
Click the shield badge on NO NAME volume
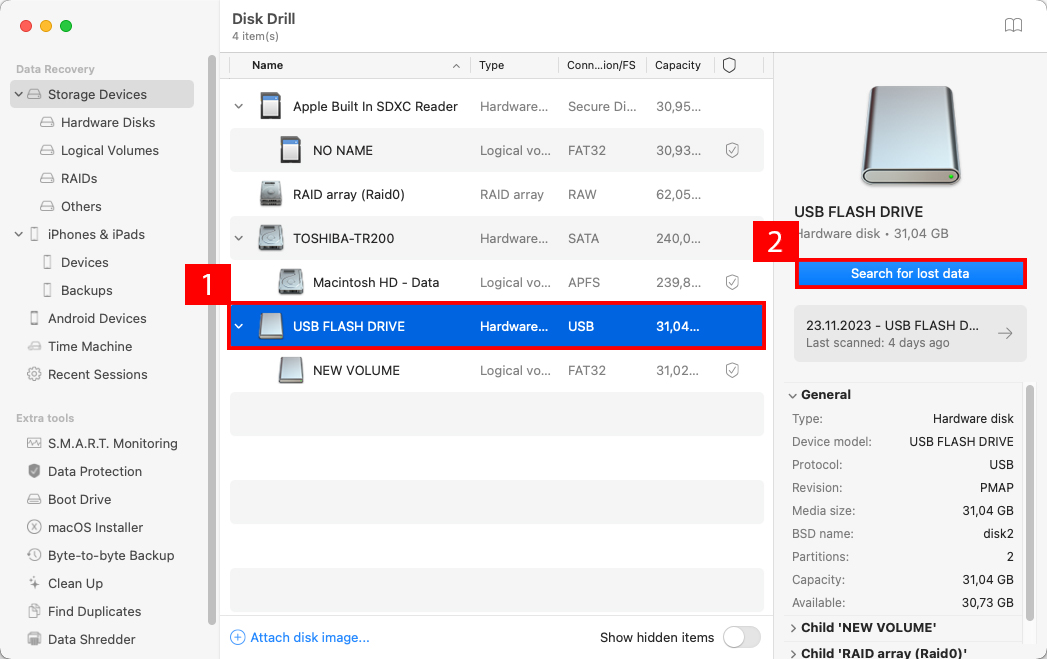732,150
